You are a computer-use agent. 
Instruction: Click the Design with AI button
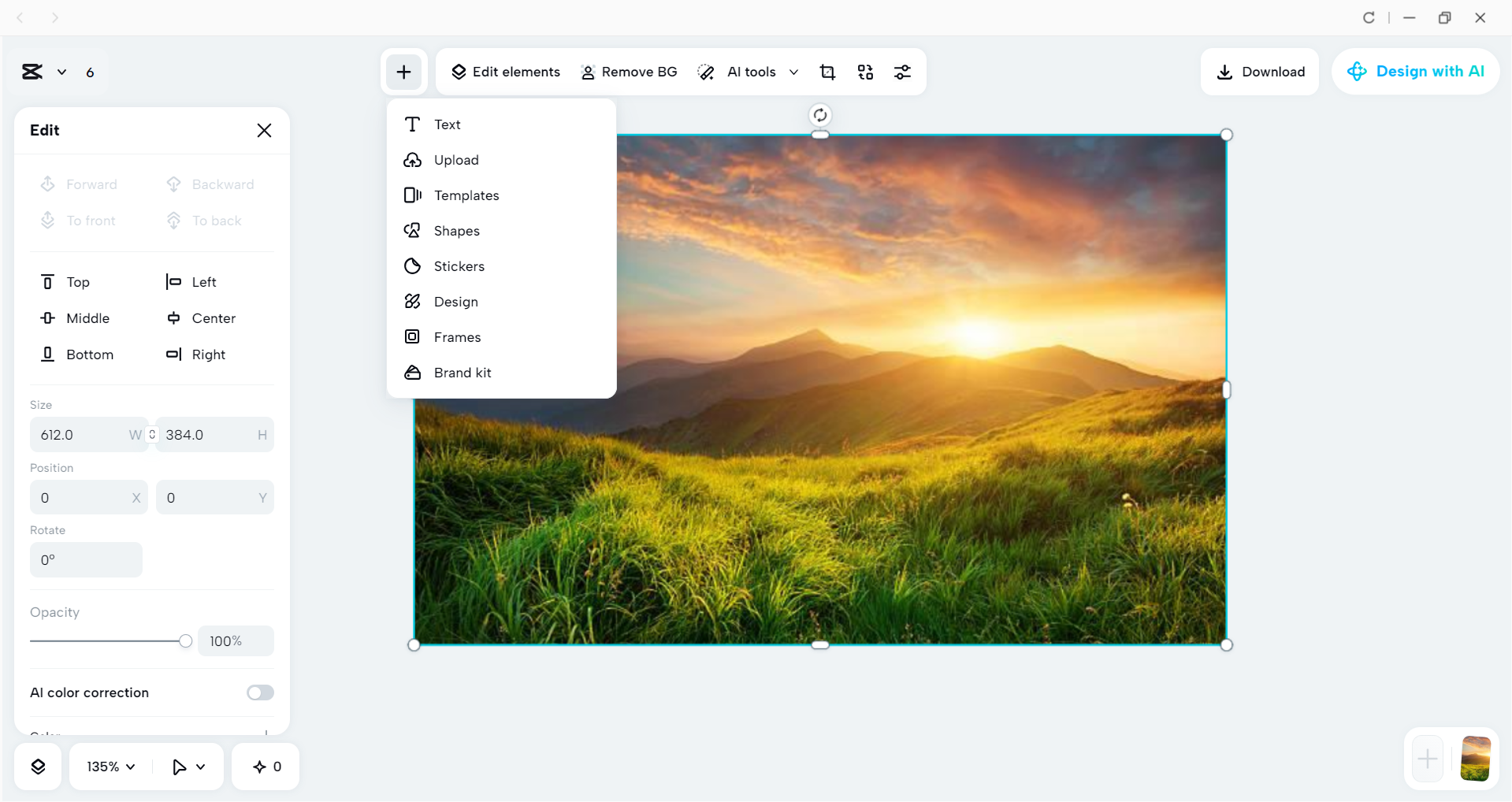click(1416, 72)
